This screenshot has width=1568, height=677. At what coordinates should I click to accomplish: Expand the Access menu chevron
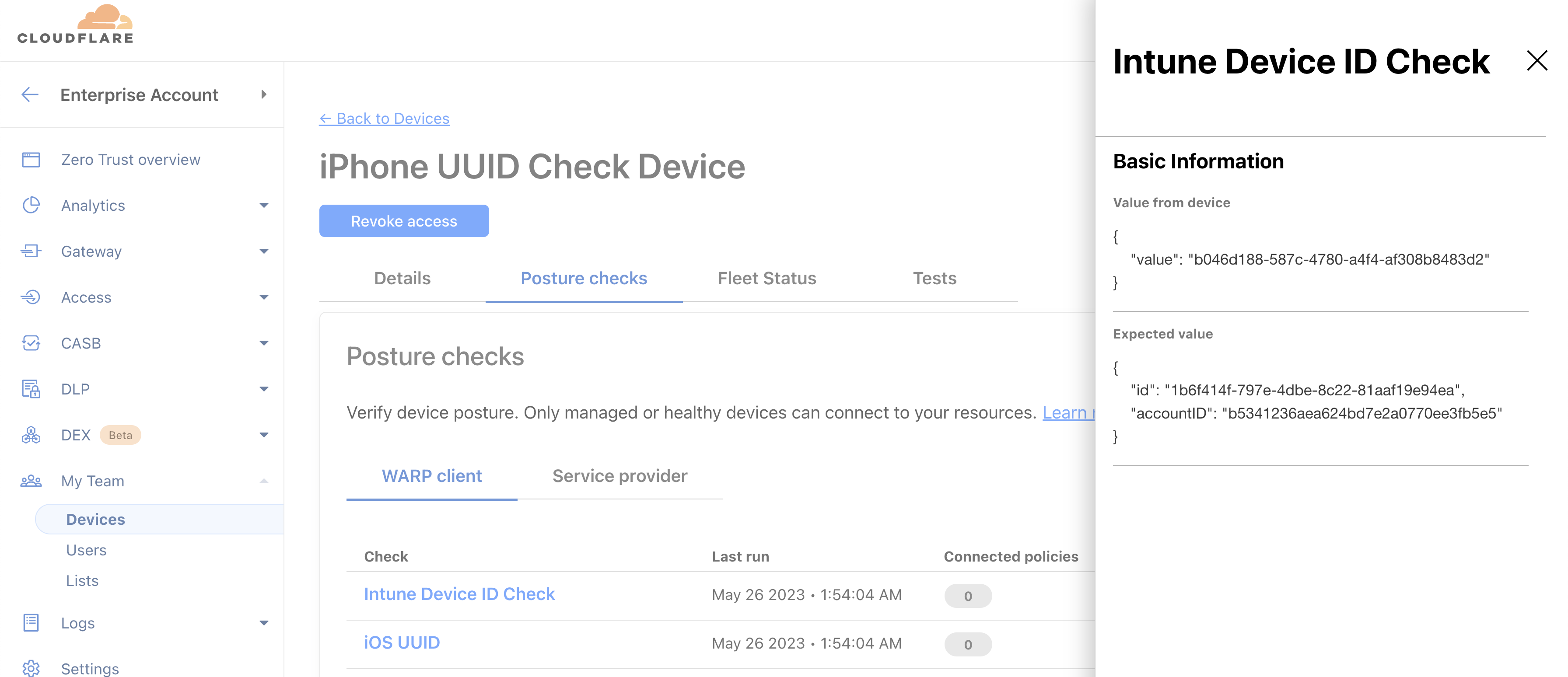[263, 297]
